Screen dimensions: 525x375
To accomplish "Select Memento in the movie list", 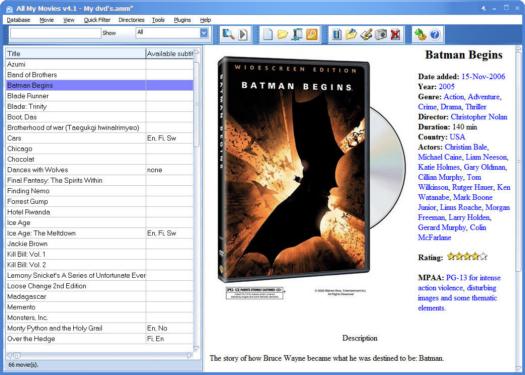I will pos(99,307).
